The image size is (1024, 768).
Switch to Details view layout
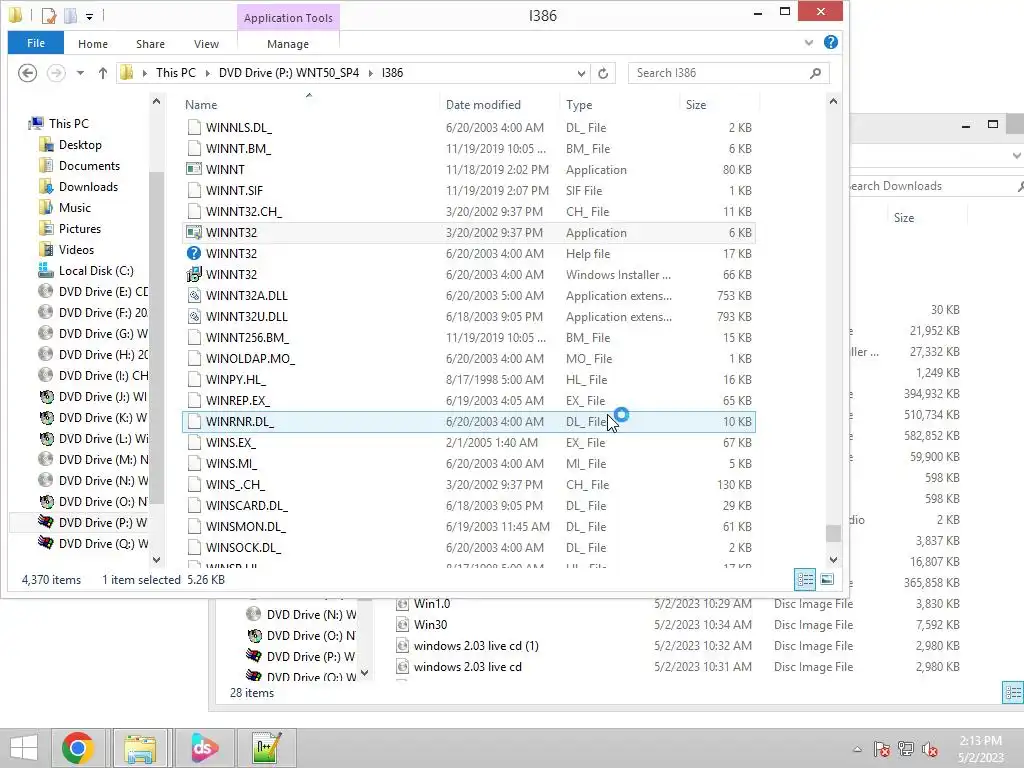pyautogui.click(x=805, y=579)
